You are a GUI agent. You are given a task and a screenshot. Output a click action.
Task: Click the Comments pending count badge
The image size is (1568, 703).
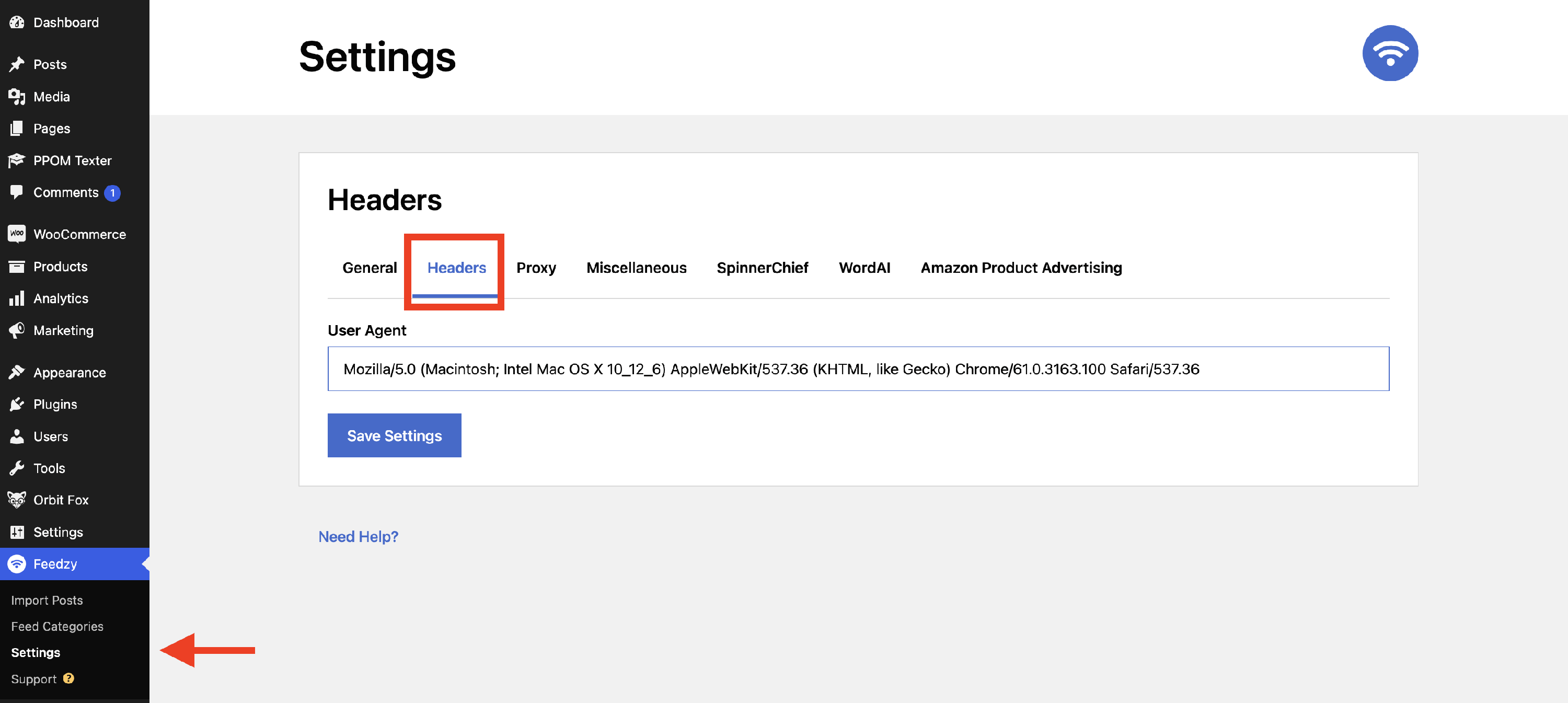click(112, 193)
